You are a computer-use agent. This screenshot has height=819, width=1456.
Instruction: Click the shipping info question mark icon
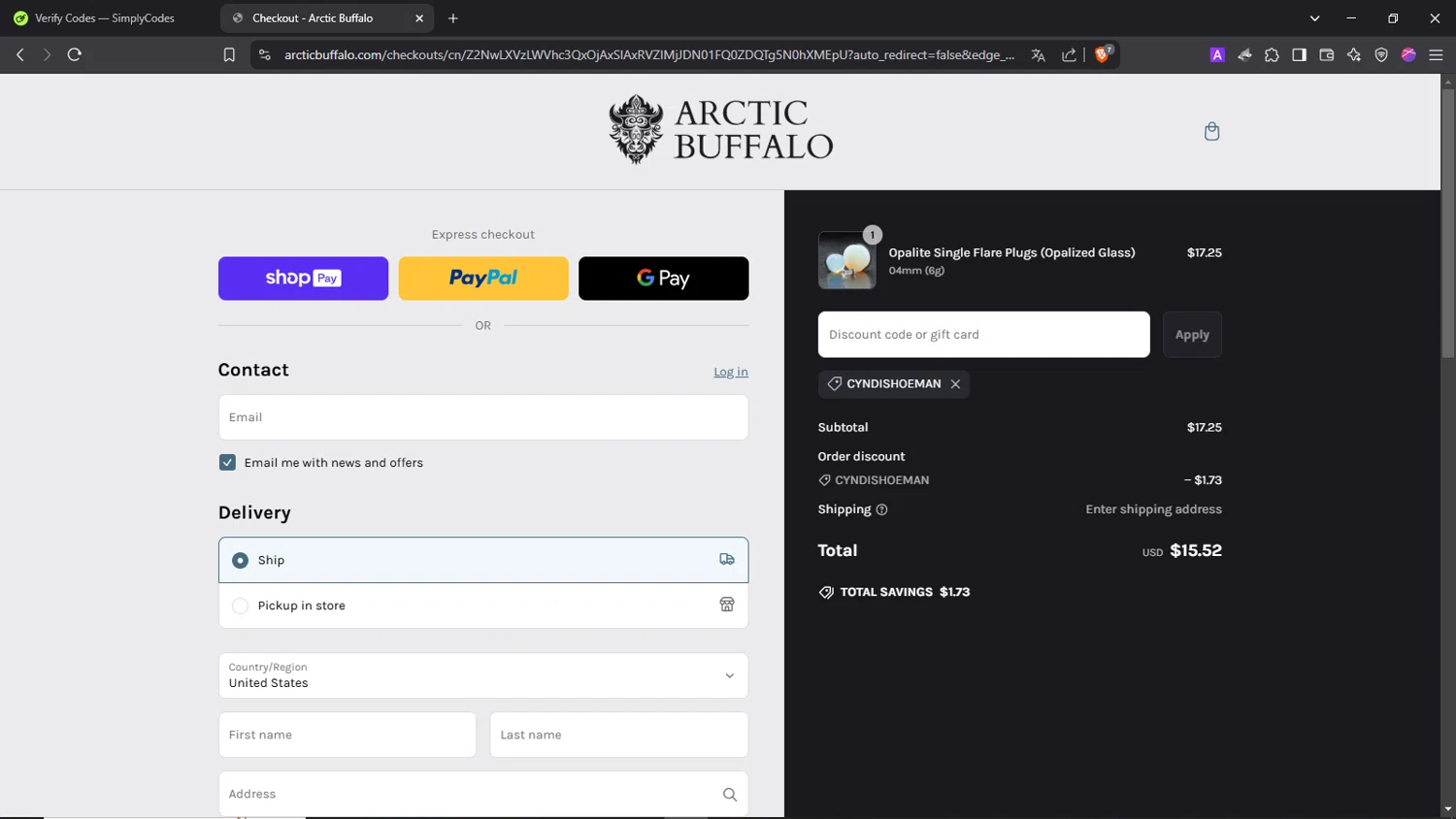pyautogui.click(x=881, y=509)
